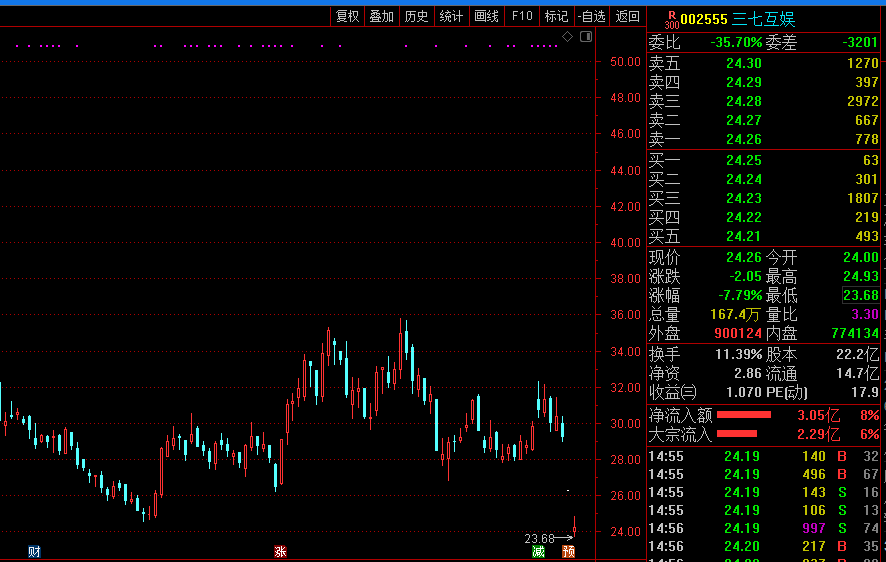Click the 涨 event marker on chart
The width and height of the screenshot is (886, 562).
[x=280, y=551]
